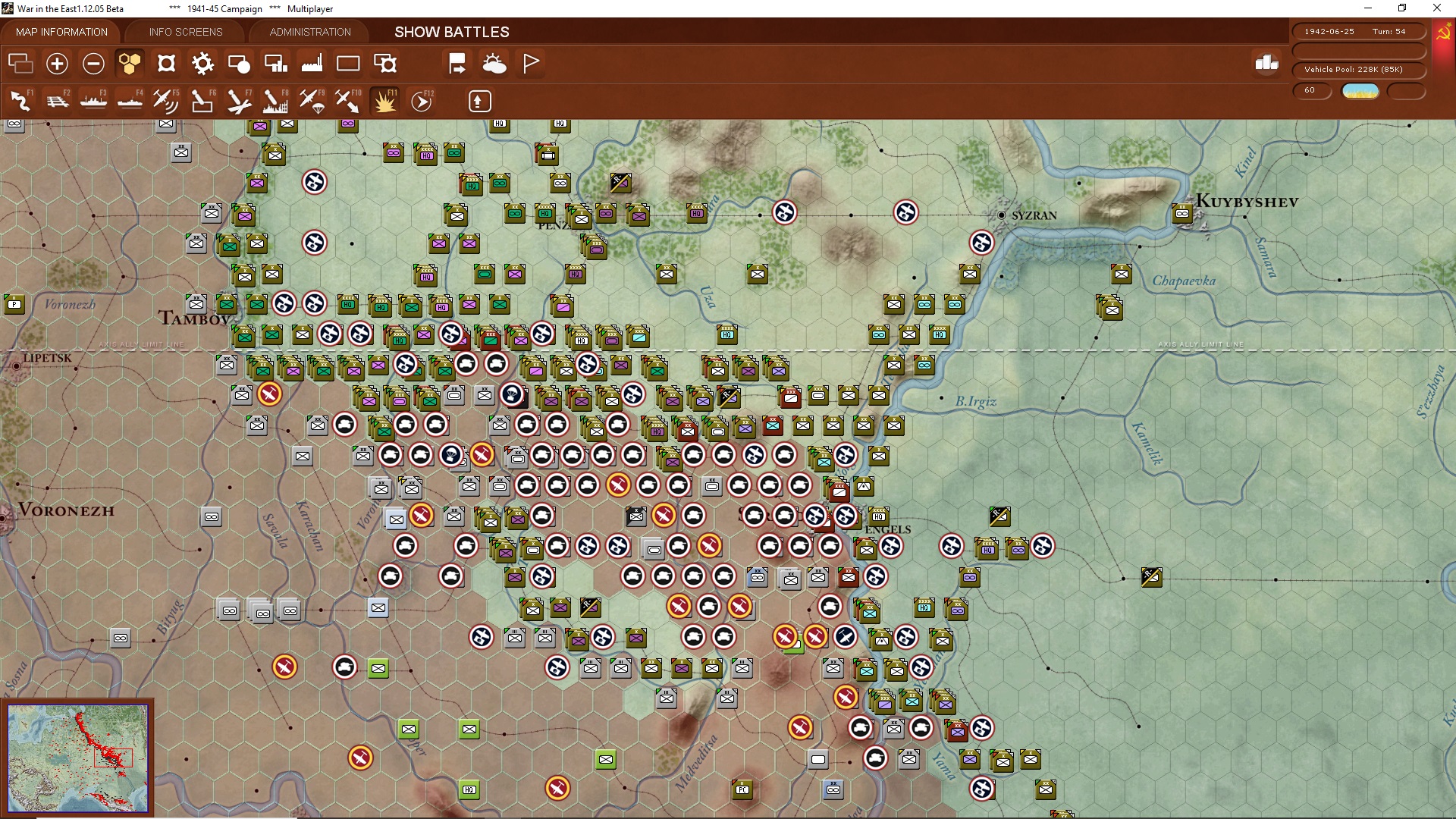This screenshot has width=1456, height=819.
Task: Zoom out with the minus icon
Action: [x=93, y=64]
